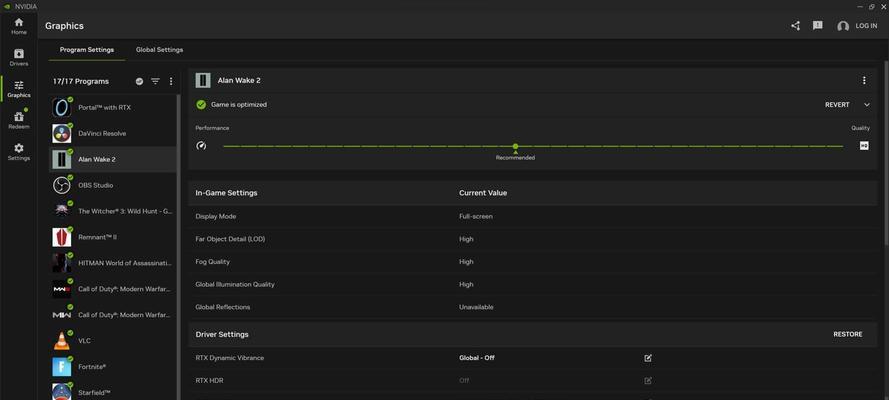Open Alan Wake 2 more options menu

(863, 80)
